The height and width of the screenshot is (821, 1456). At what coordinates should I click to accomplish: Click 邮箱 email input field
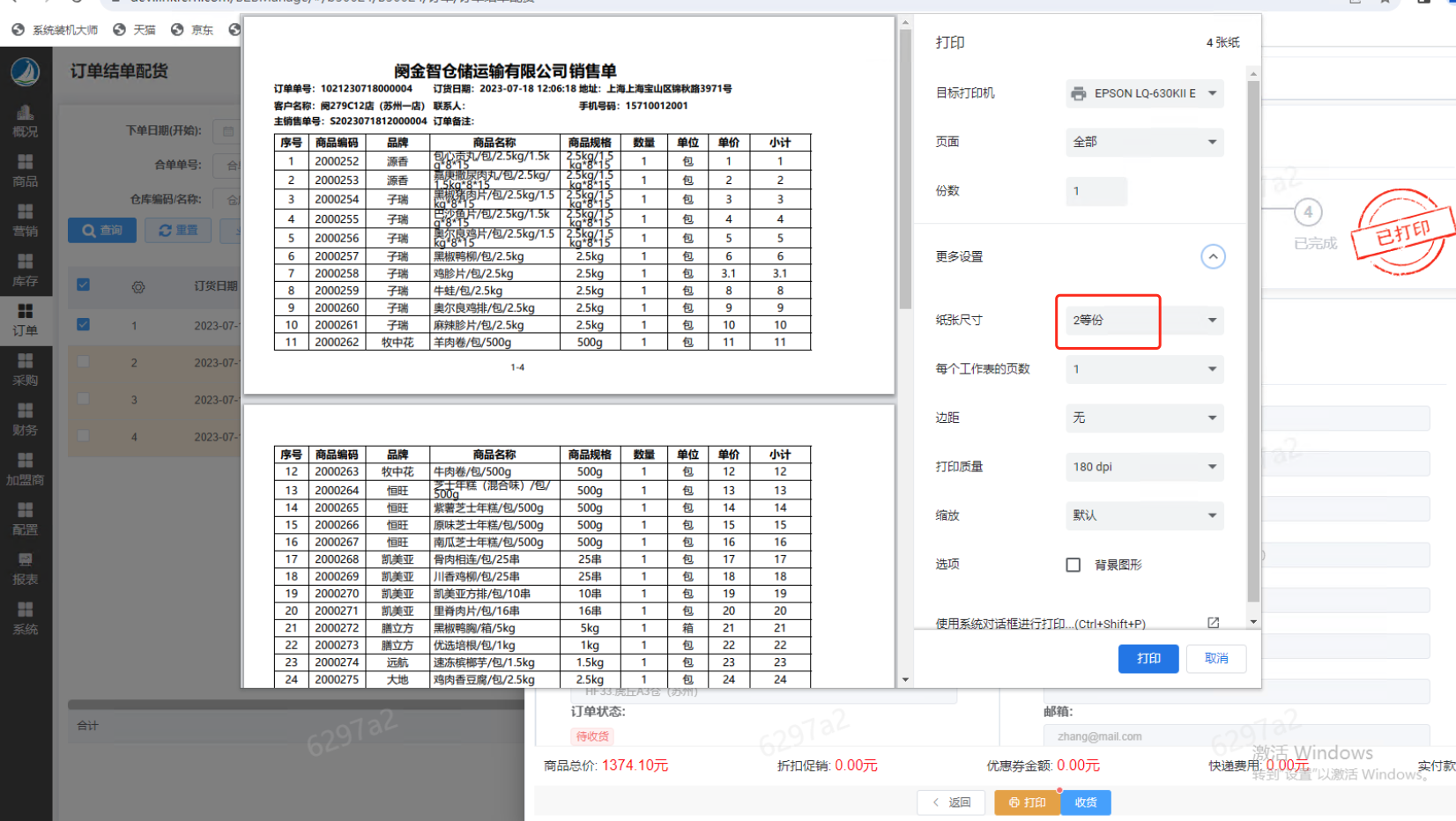pyautogui.click(x=1237, y=736)
